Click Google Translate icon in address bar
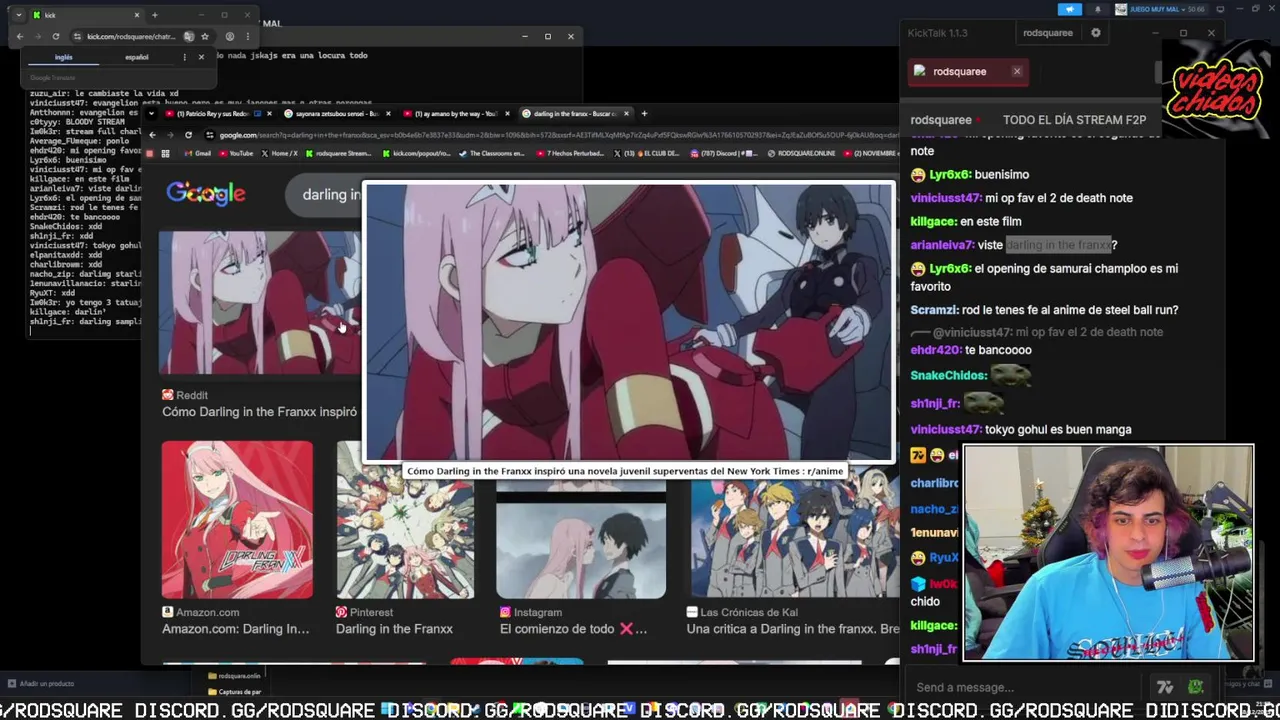The image size is (1280, 720). pyautogui.click(x=188, y=36)
